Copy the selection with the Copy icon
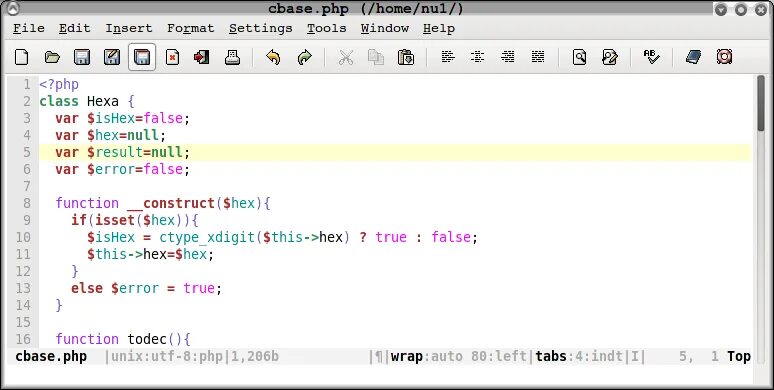 [x=376, y=57]
